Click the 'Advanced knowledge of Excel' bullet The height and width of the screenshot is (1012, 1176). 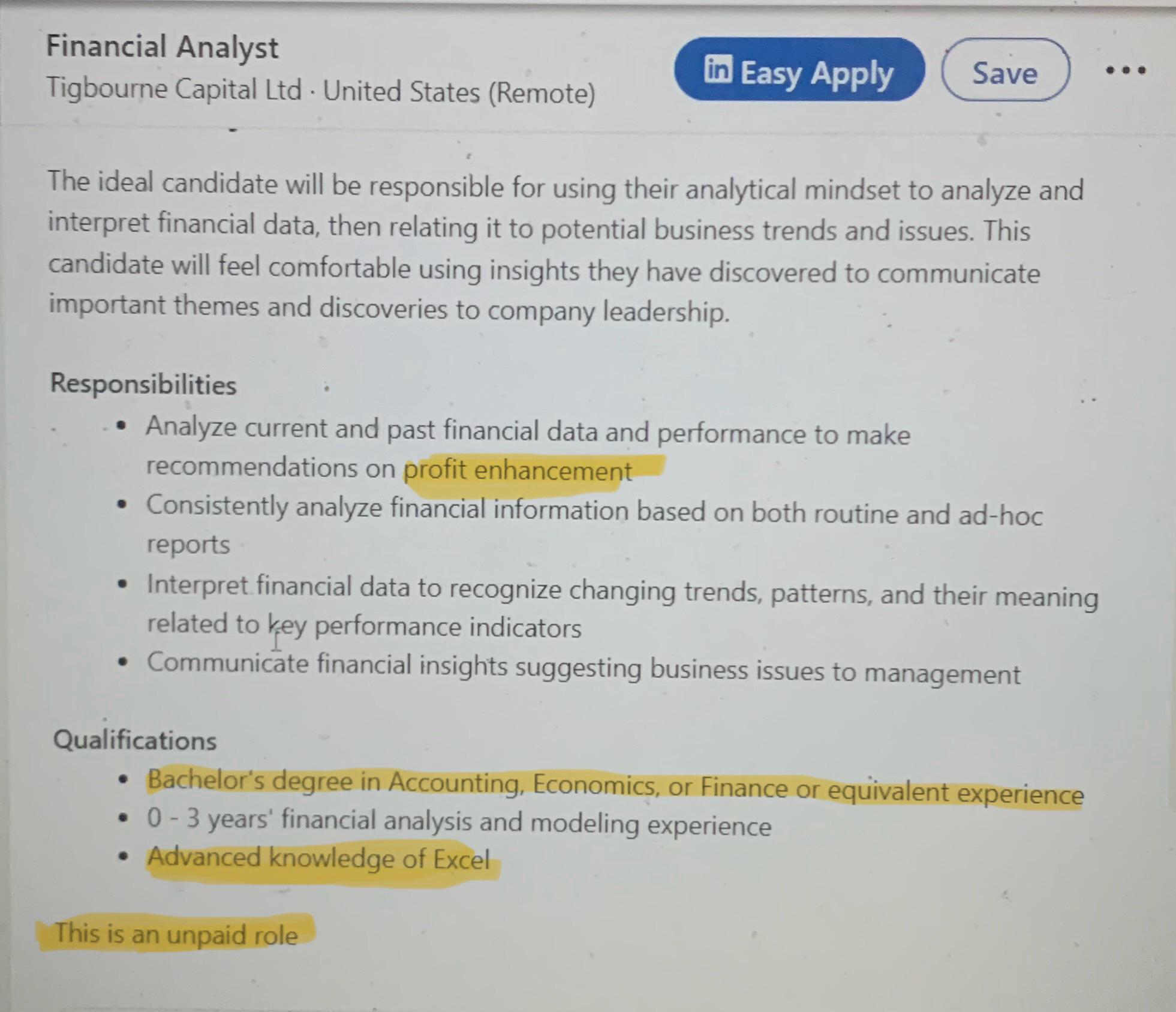pos(318,859)
